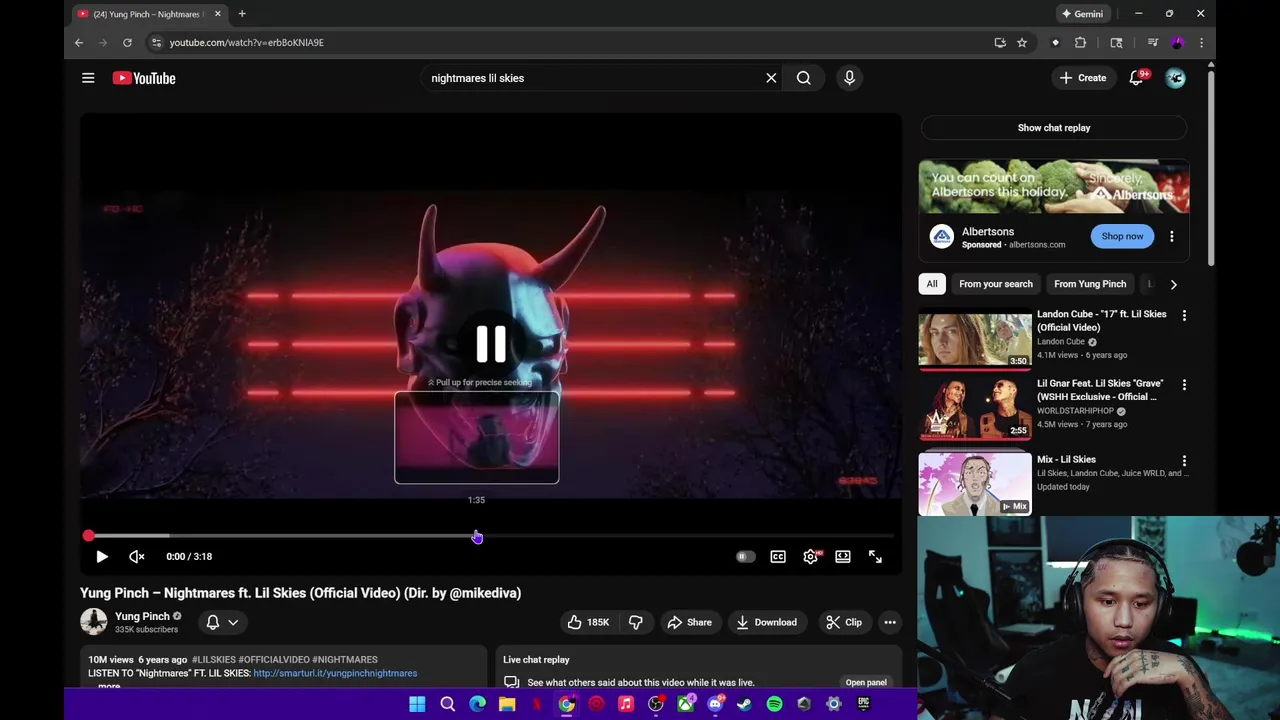Open the Albertsons ad options menu
The height and width of the screenshot is (720, 1280).
coord(1172,237)
